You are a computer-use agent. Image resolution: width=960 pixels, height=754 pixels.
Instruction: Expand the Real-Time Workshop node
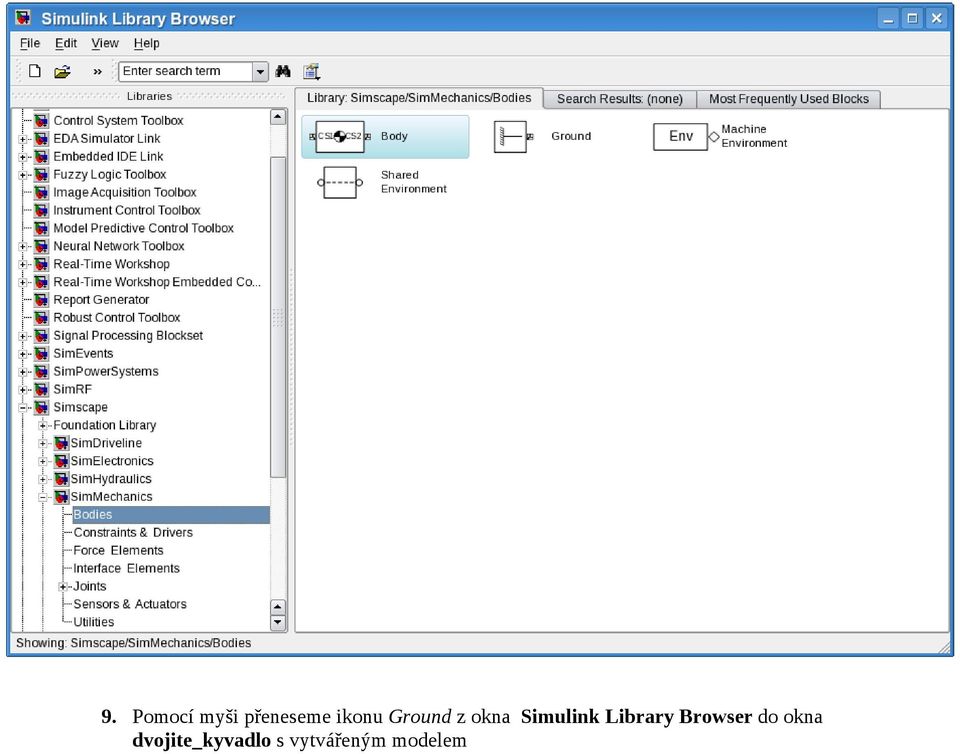pos(23,264)
